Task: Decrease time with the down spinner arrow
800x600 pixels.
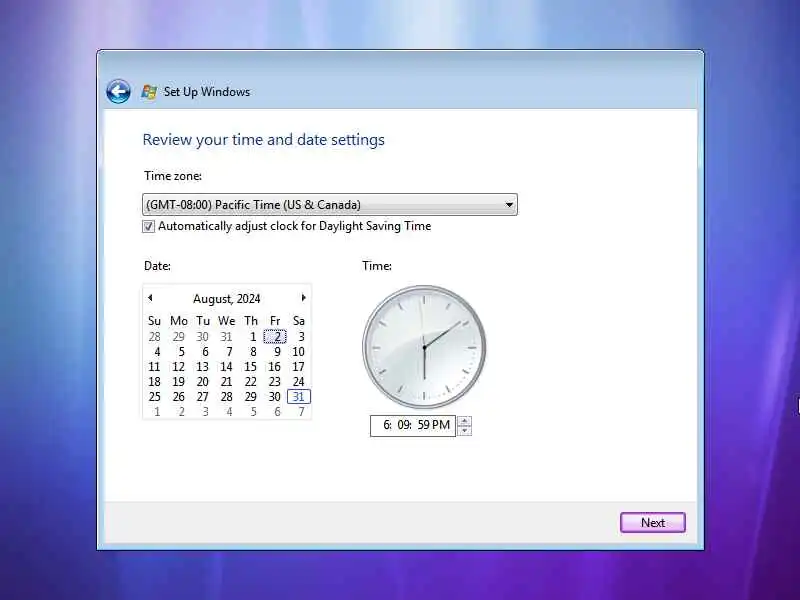Action: [464, 431]
